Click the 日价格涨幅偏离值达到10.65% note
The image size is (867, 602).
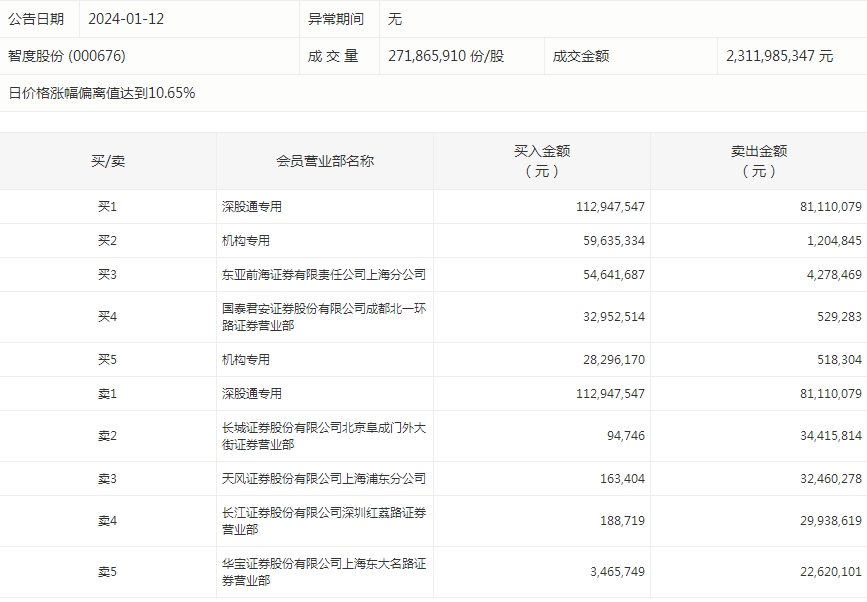pos(102,93)
